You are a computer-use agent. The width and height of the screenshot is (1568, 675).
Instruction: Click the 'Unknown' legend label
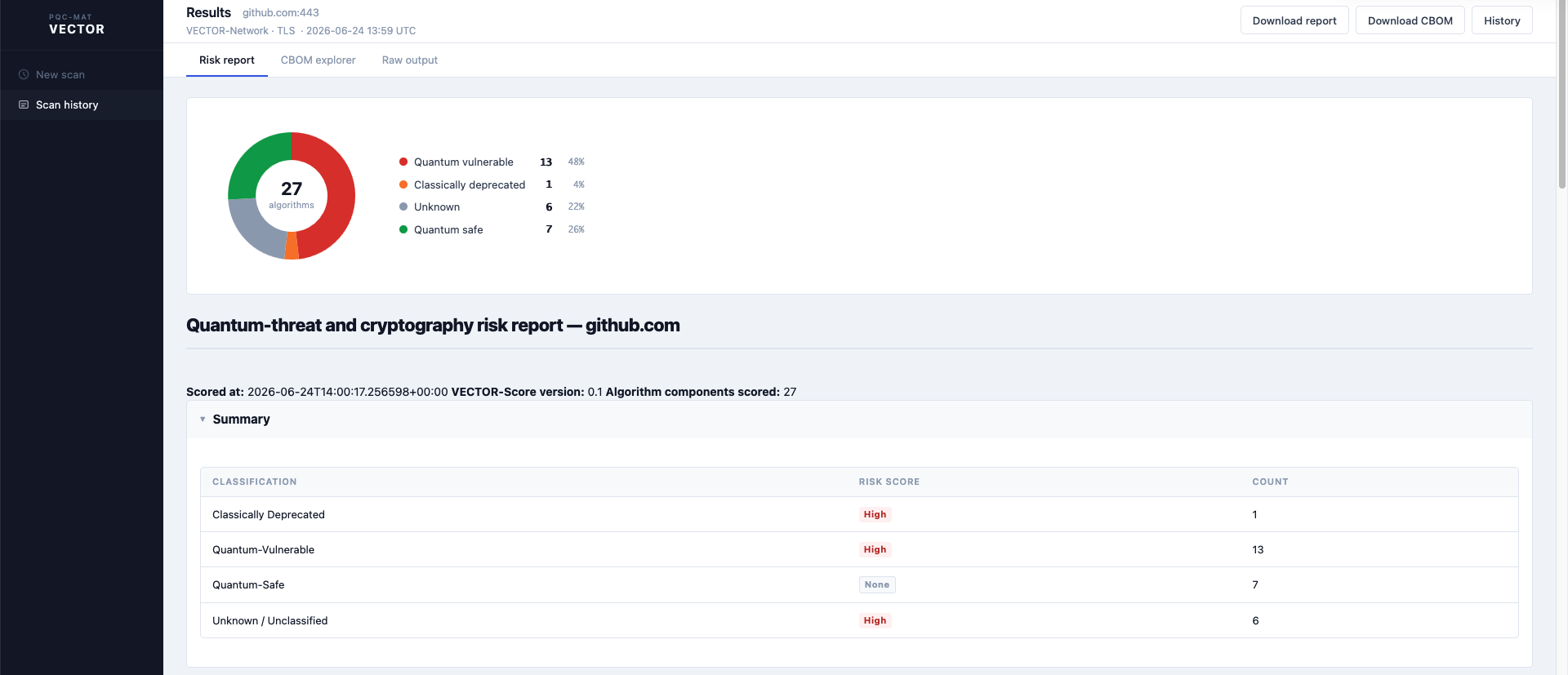point(437,206)
